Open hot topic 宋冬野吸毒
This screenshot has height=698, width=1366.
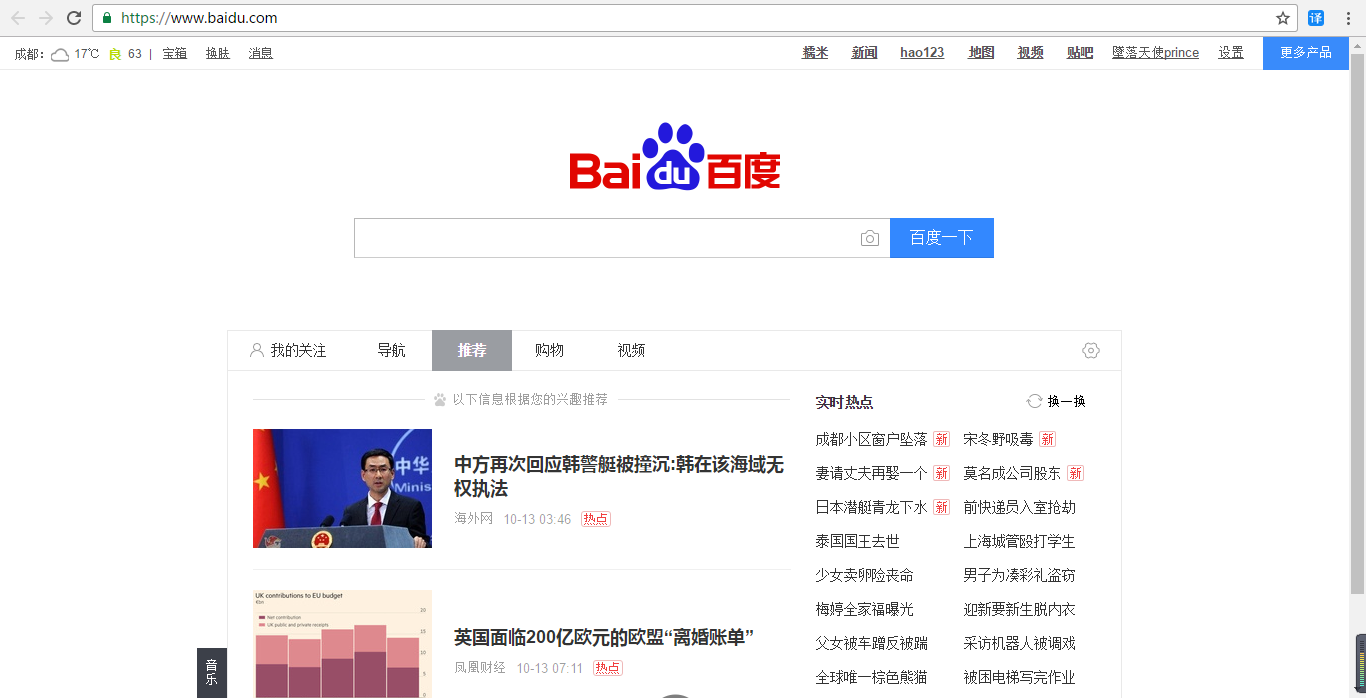(998, 439)
